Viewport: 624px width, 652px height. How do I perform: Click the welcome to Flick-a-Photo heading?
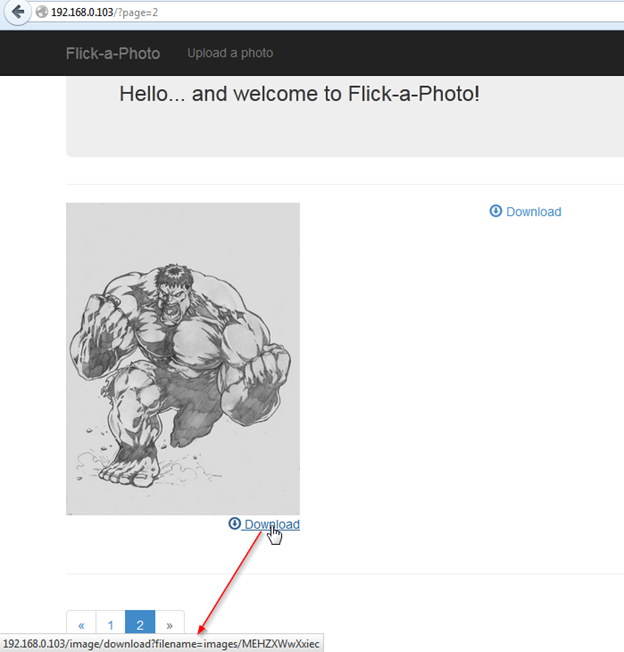(299, 94)
